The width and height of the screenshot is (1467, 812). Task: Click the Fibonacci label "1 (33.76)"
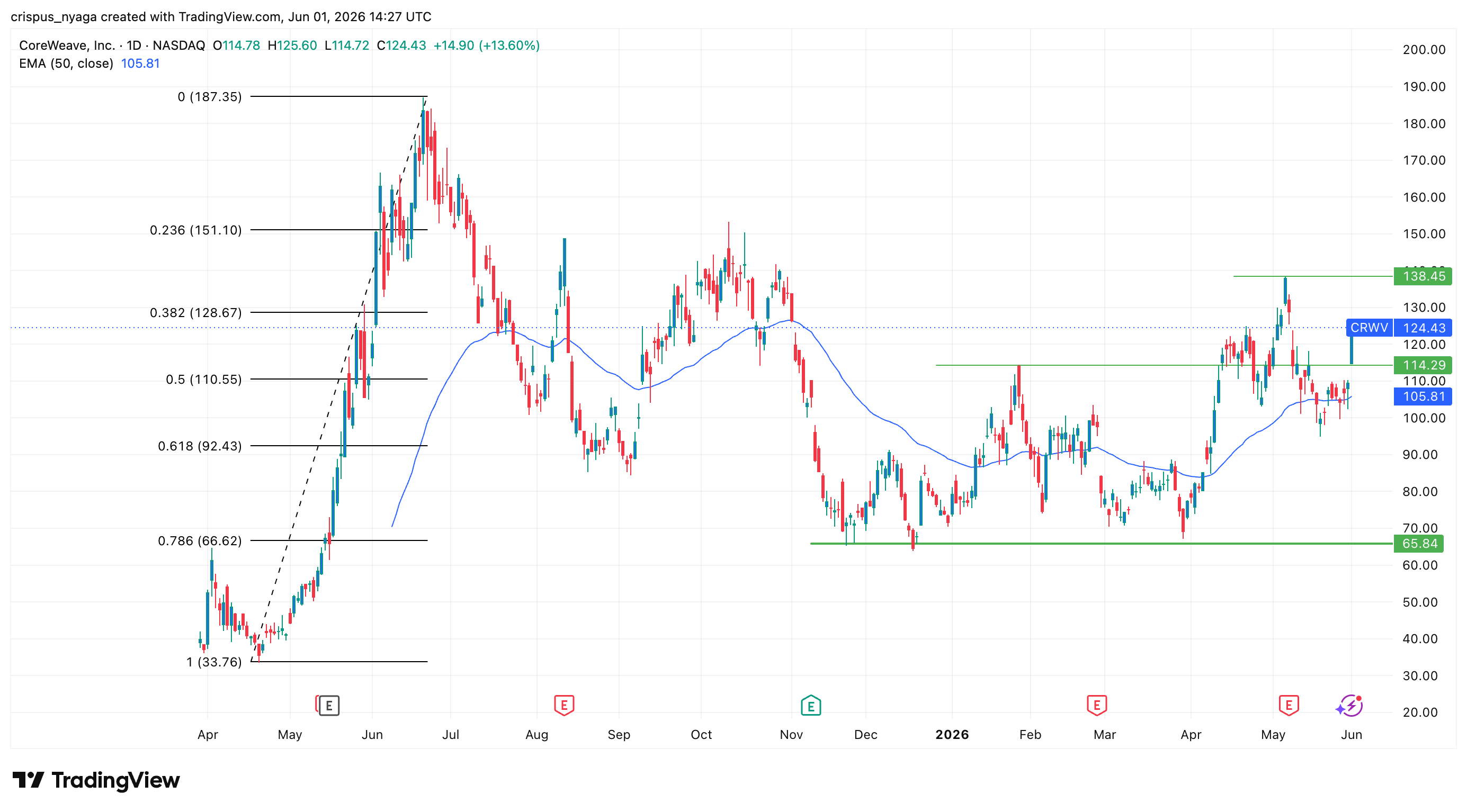(x=214, y=662)
